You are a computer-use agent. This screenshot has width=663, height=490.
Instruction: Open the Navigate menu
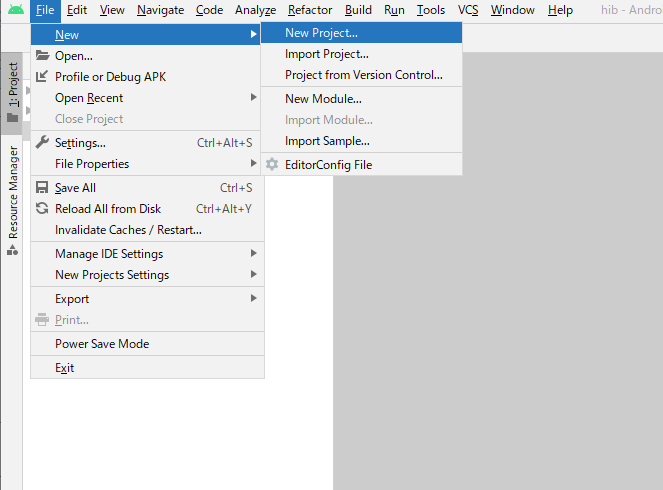click(161, 10)
